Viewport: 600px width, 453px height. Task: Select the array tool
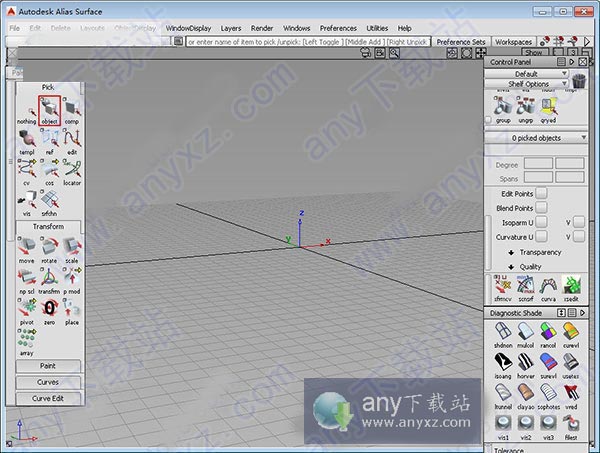[x=26, y=342]
